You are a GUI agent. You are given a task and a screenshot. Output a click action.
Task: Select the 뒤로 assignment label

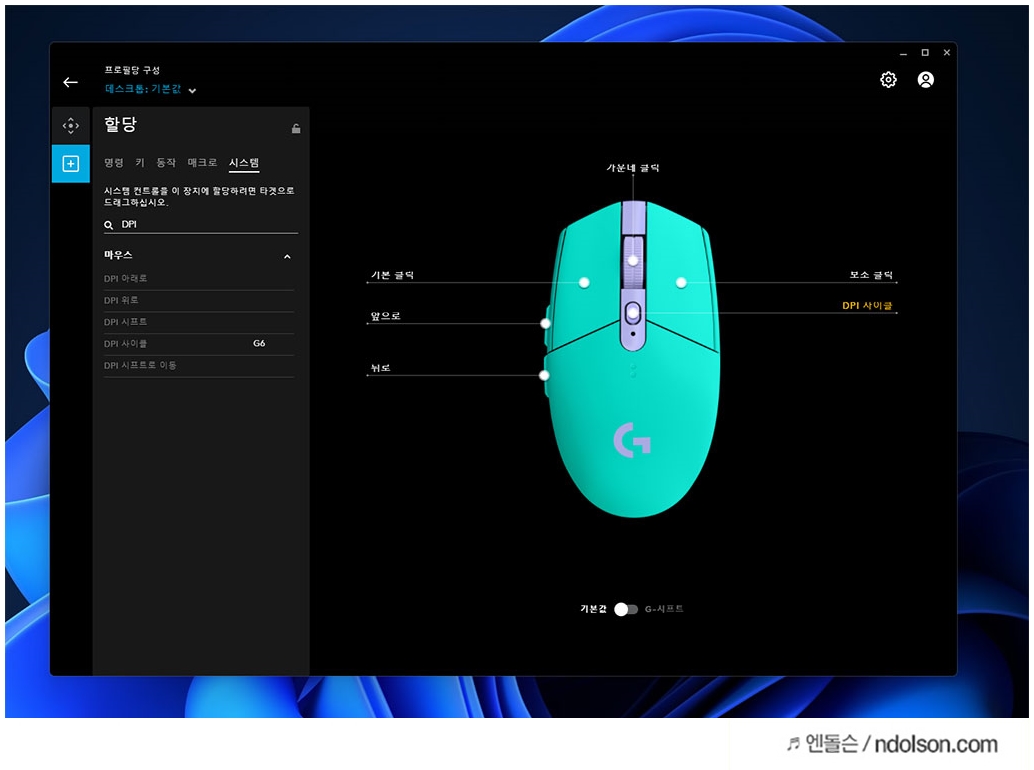(x=380, y=368)
